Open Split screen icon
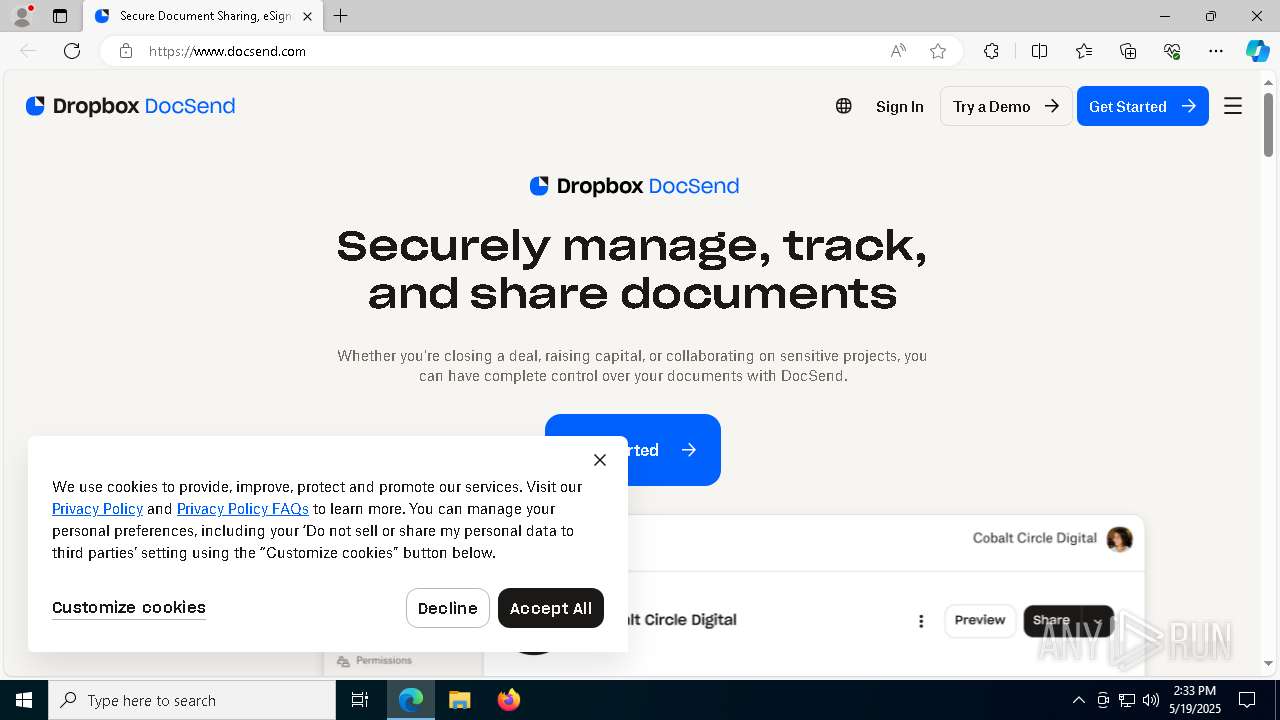Viewport: 1280px width, 720px height. (x=1039, y=51)
